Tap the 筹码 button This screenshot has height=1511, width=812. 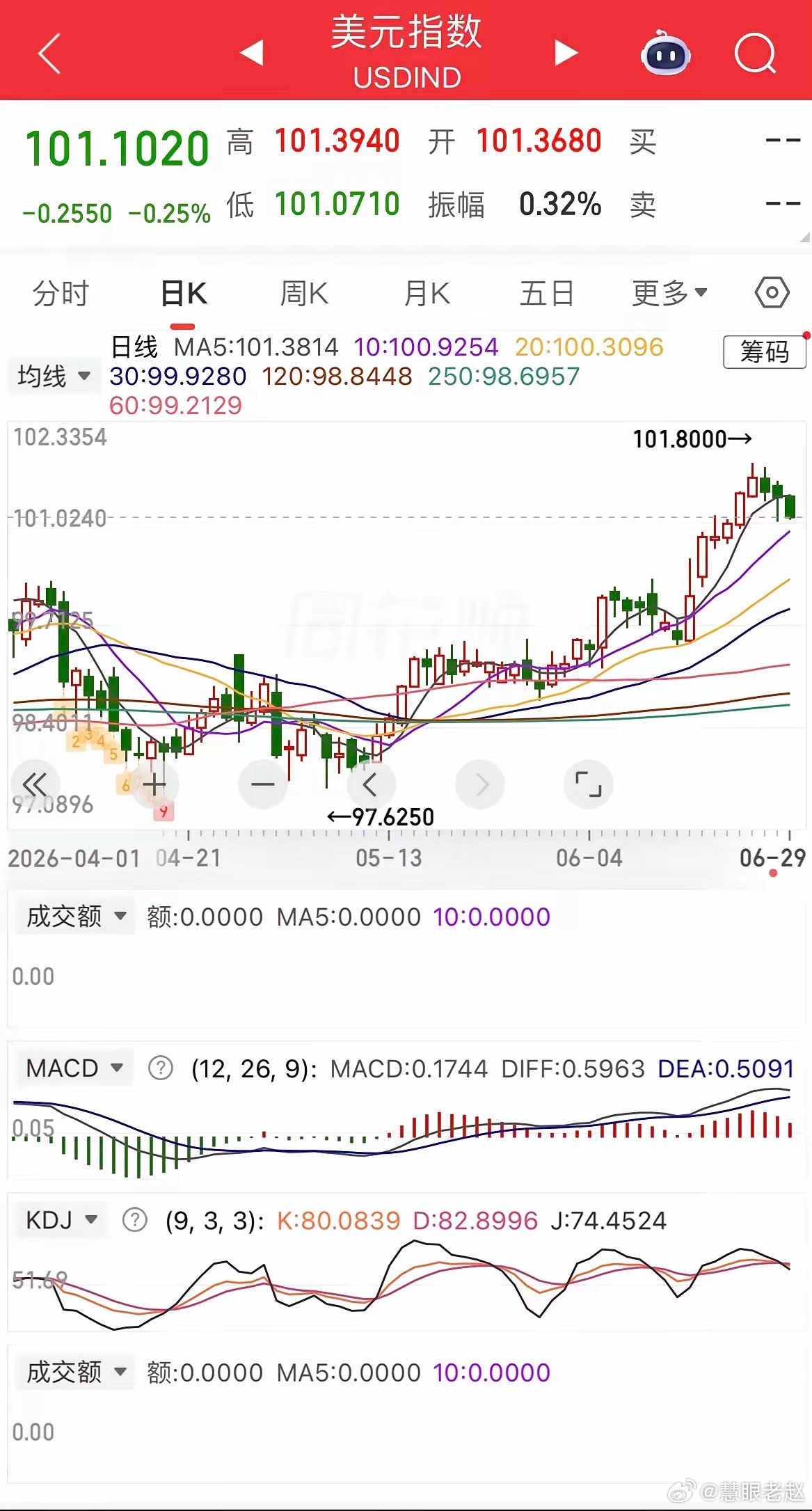point(765,351)
